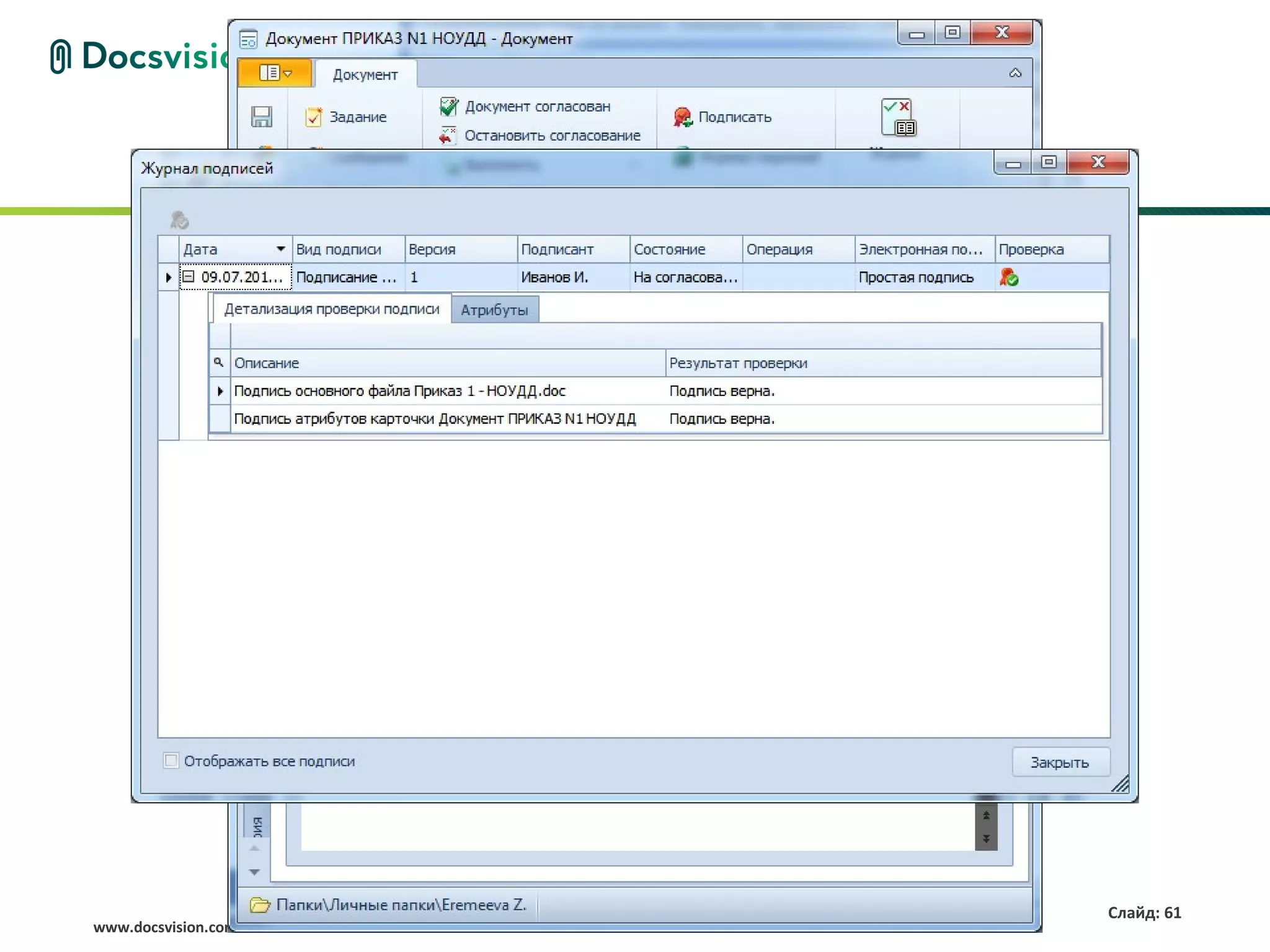Collapse the 09.07.201 signature row
The width and height of the screenshot is (1270, 952).
pyautogui.click(x=189, y=276)
